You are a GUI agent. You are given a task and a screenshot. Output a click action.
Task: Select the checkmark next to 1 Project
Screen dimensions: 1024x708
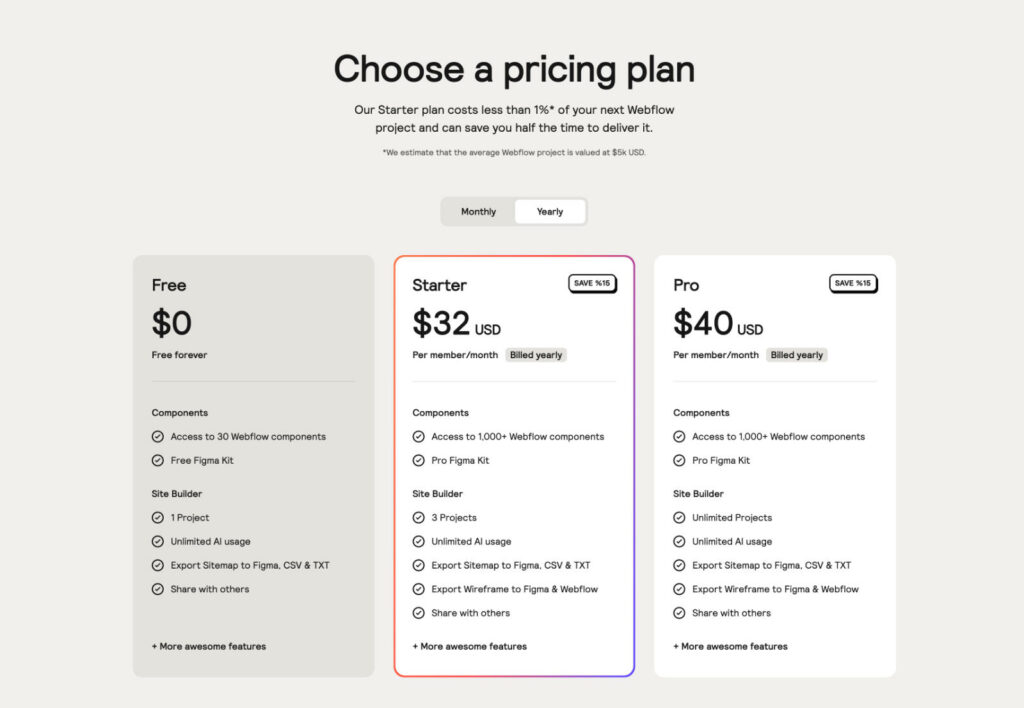coord(158,517)
